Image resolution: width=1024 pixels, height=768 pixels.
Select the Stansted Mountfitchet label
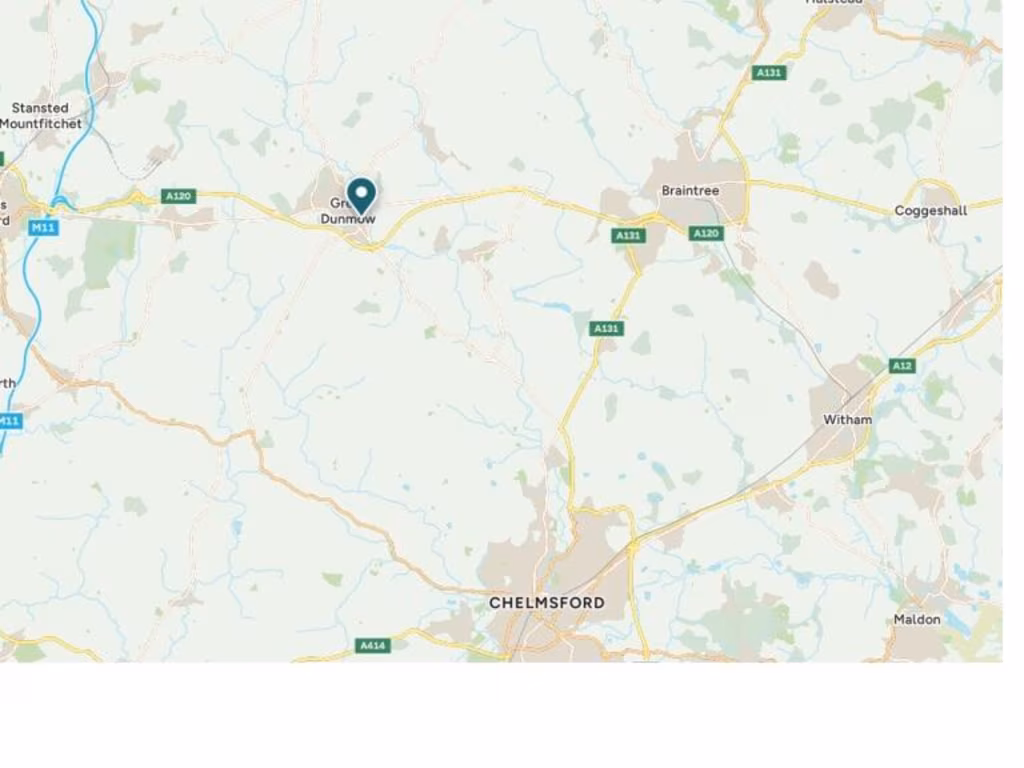pyautogui.click(x=40, y=116)
